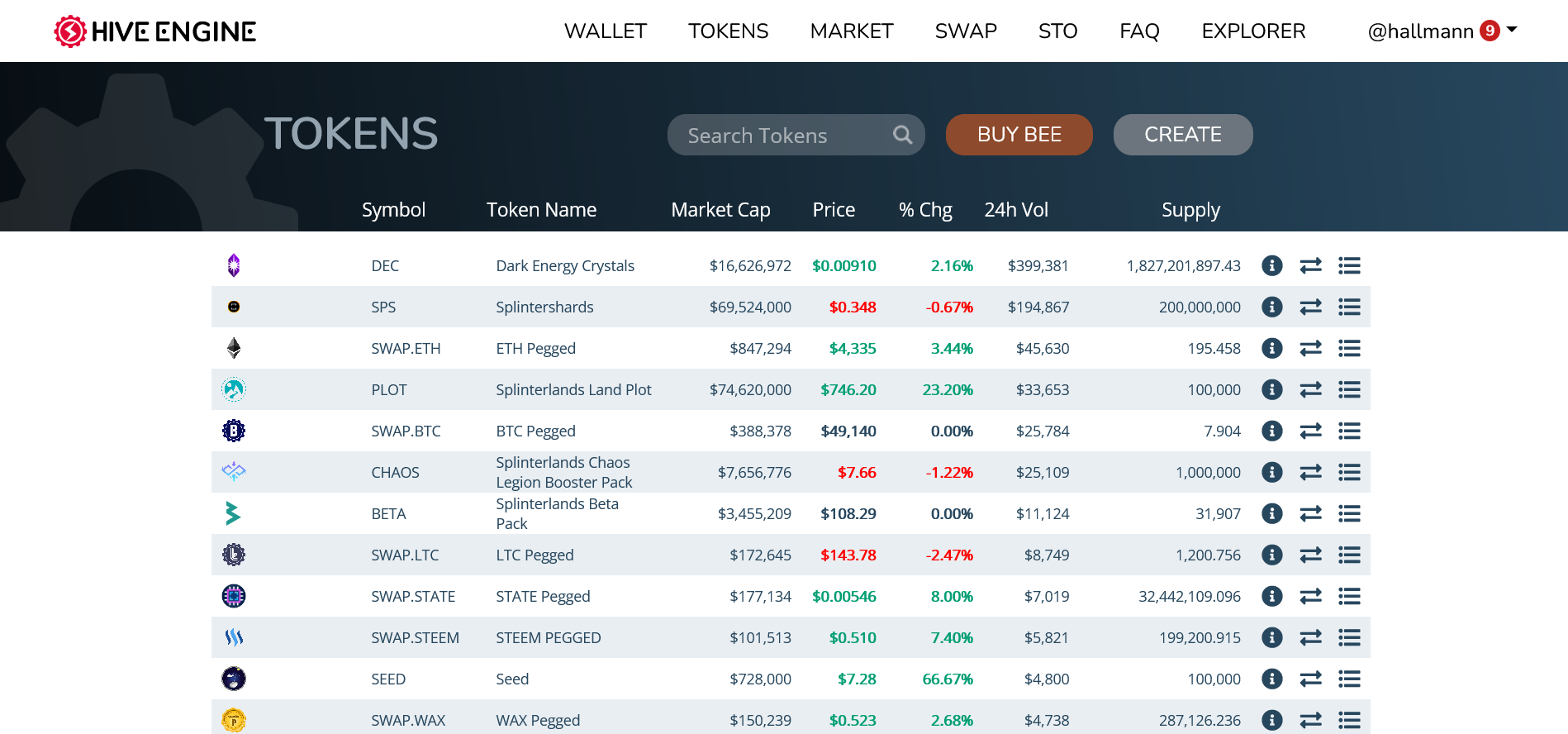1568x734 pixels.
Task: Click the exchange arrows for SPS
Action: pos(1311,307)
